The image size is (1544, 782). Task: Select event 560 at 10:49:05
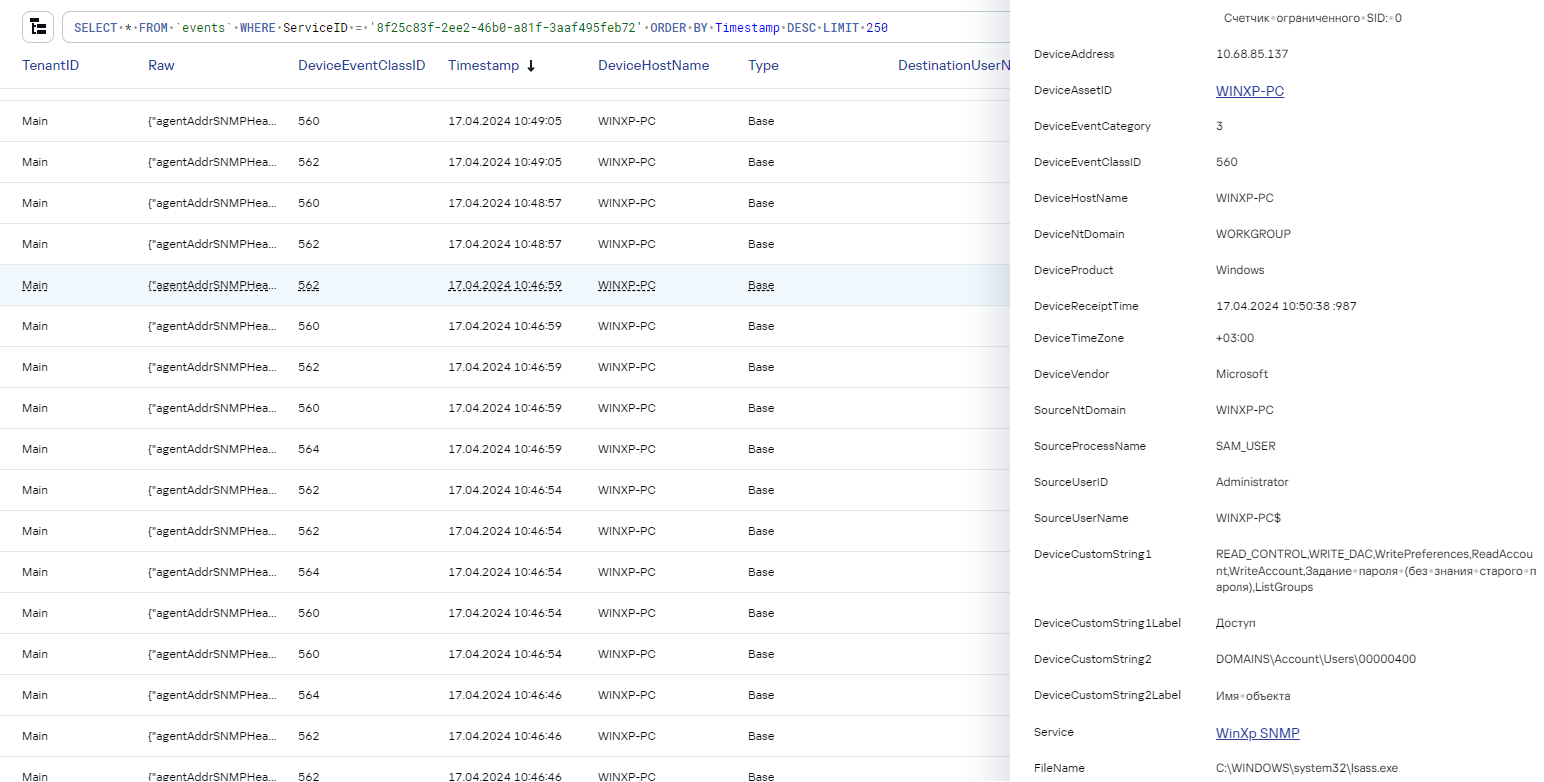[505, 121]
